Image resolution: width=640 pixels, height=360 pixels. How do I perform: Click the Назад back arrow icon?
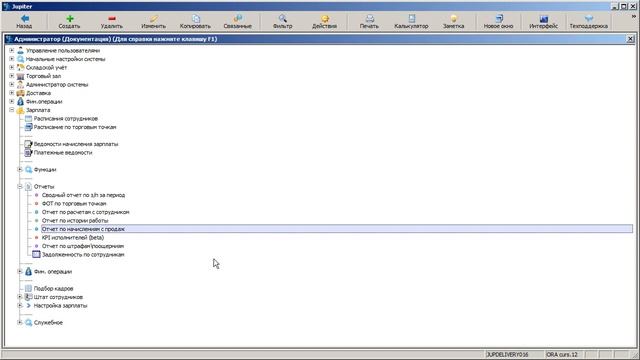24,18
